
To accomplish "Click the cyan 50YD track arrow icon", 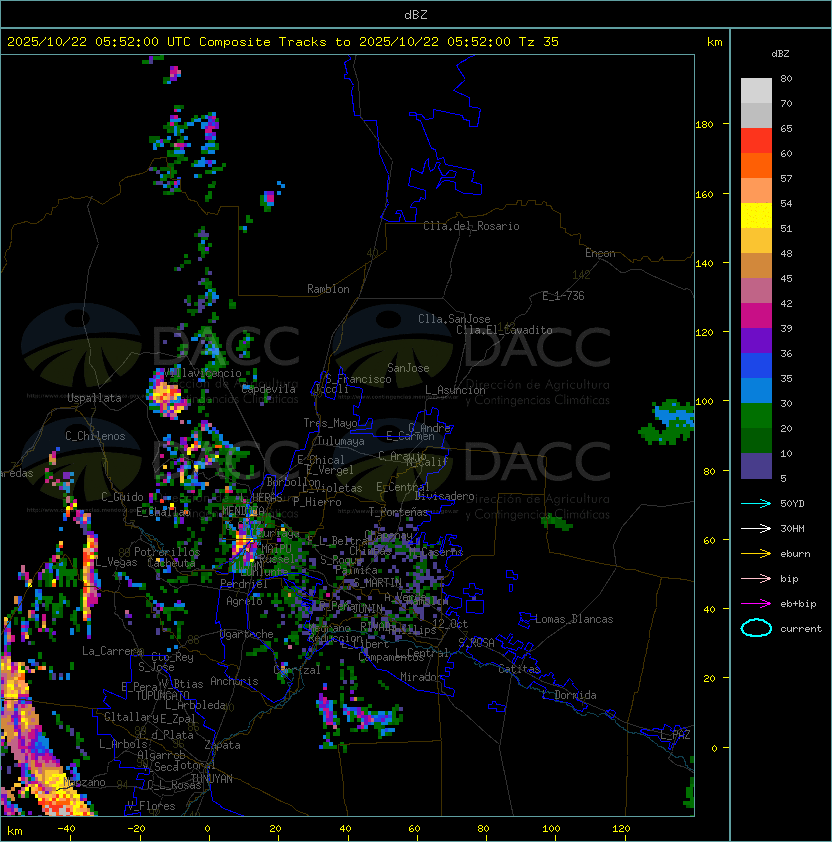I will (756, 503).
